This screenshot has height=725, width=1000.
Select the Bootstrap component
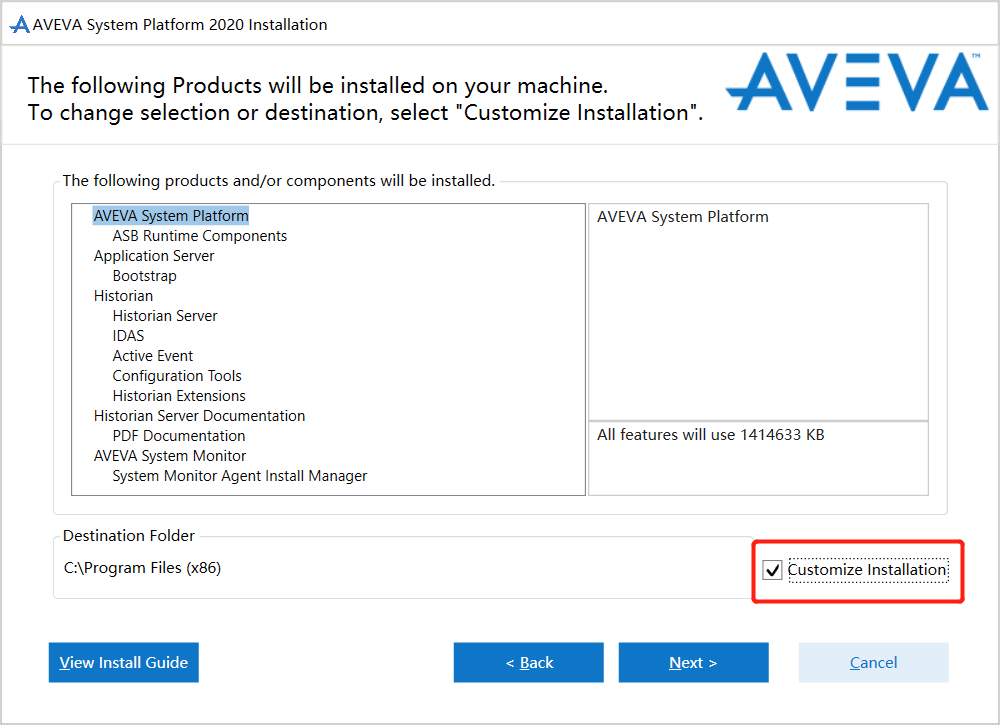(144, 276)
